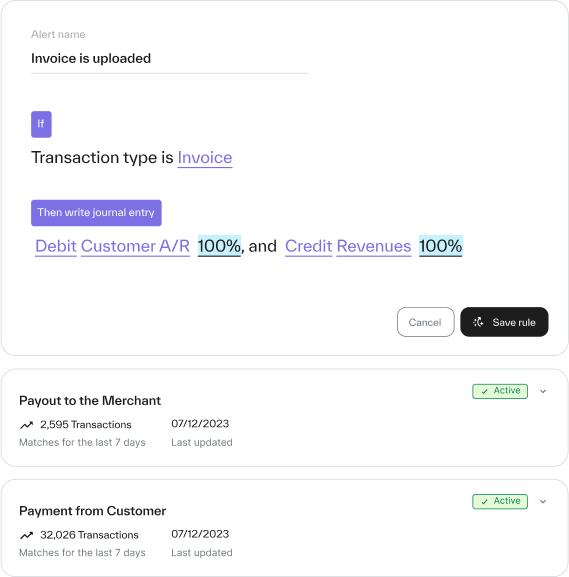The image size is (569, 577).
Task: Click the sparkle icon on Save rule
Action: pos(478,322)
